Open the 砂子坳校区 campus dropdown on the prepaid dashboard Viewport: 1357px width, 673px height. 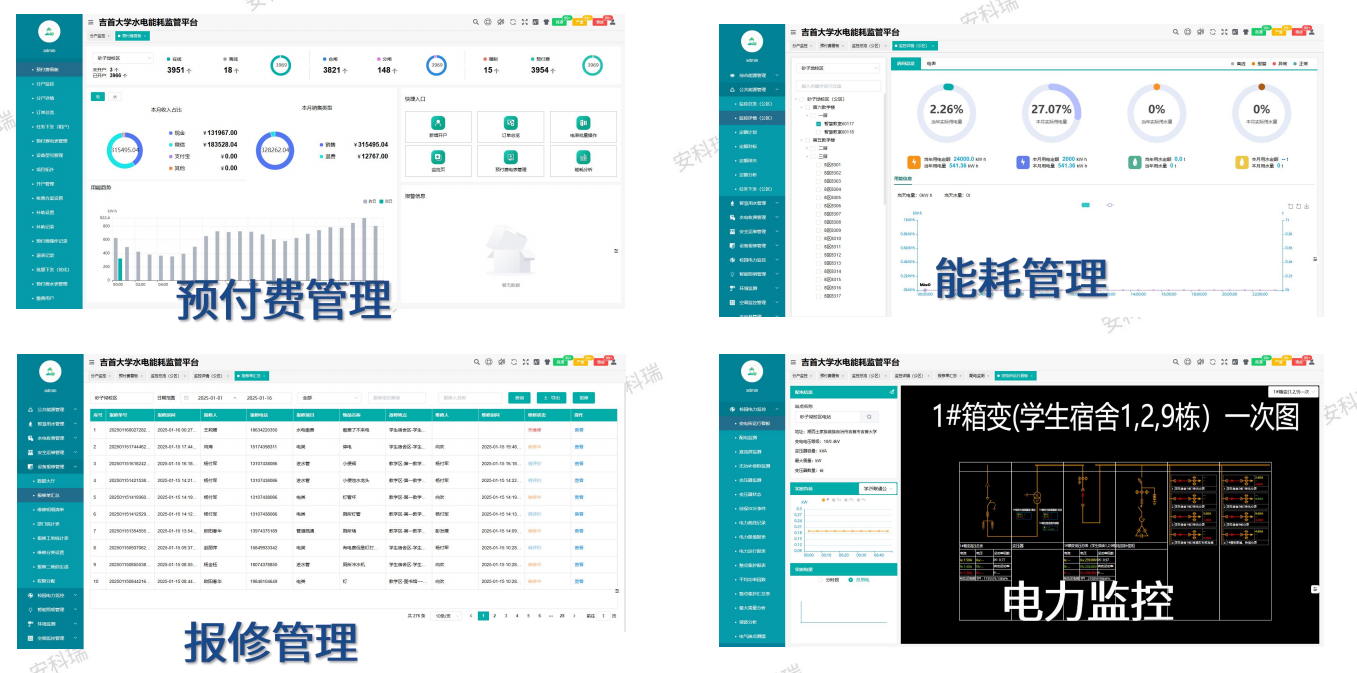point(124,58)
